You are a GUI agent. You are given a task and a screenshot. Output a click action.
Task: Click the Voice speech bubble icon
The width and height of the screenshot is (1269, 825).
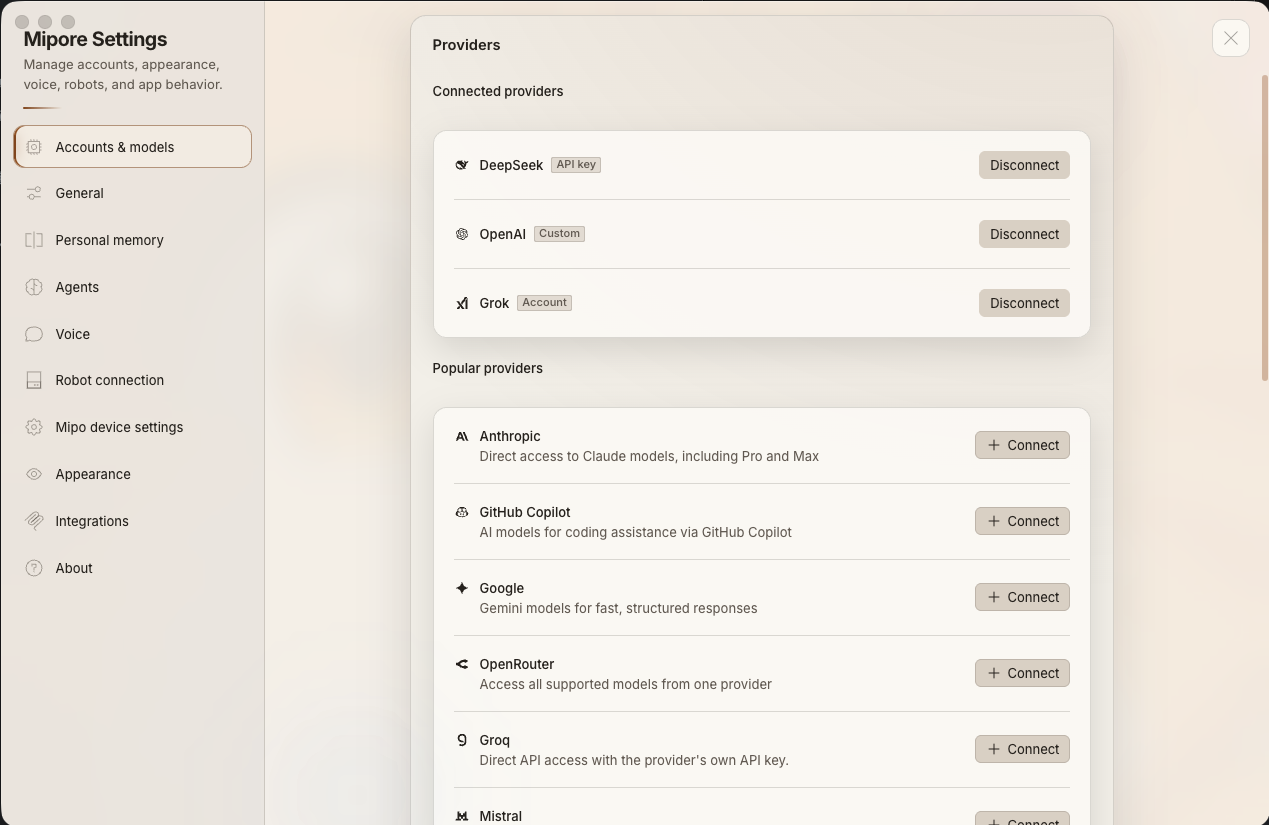click(x=34, y=334)
